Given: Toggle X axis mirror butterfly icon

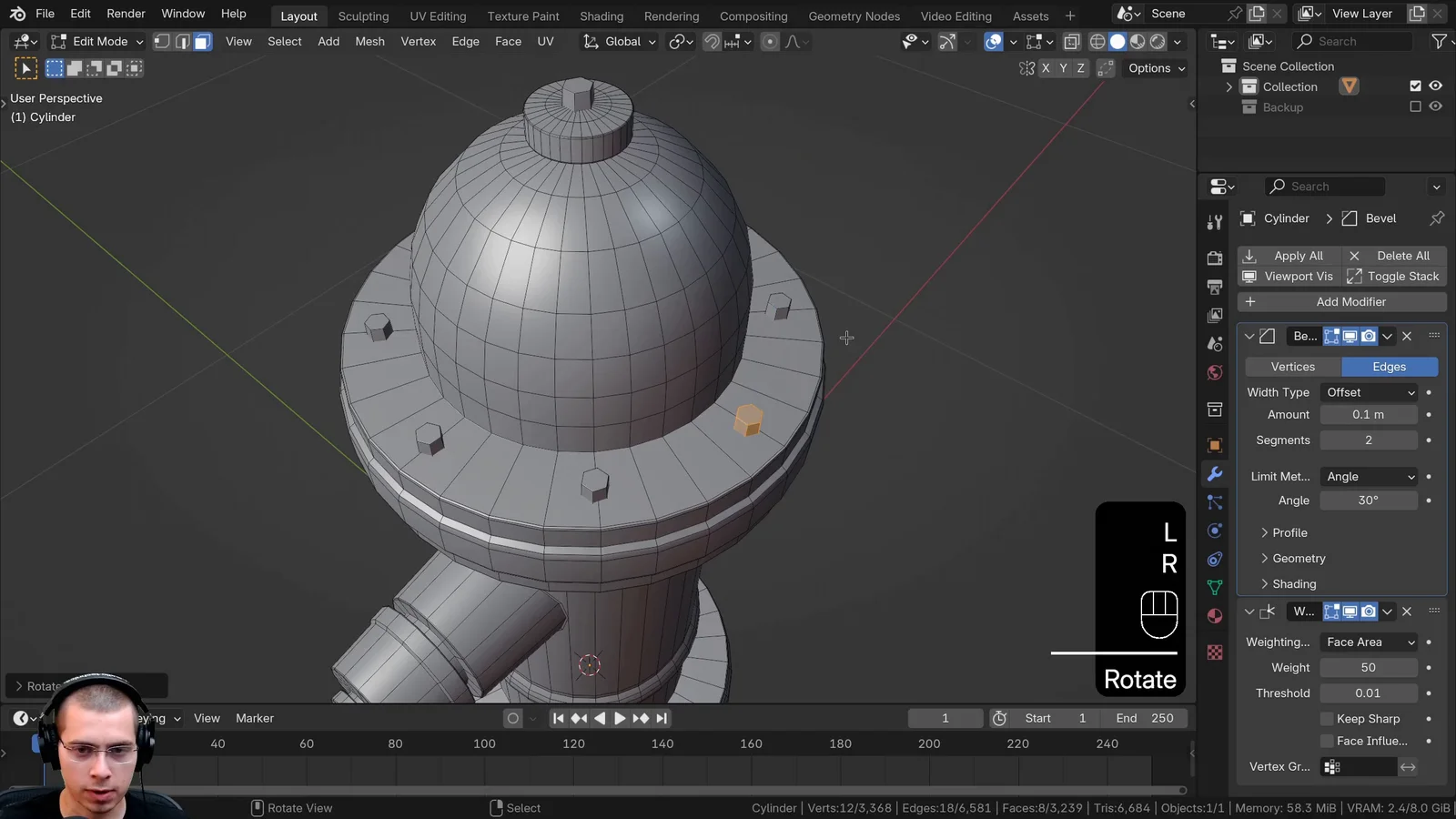Looking at the screenshot, I should tap(1026, 68).
